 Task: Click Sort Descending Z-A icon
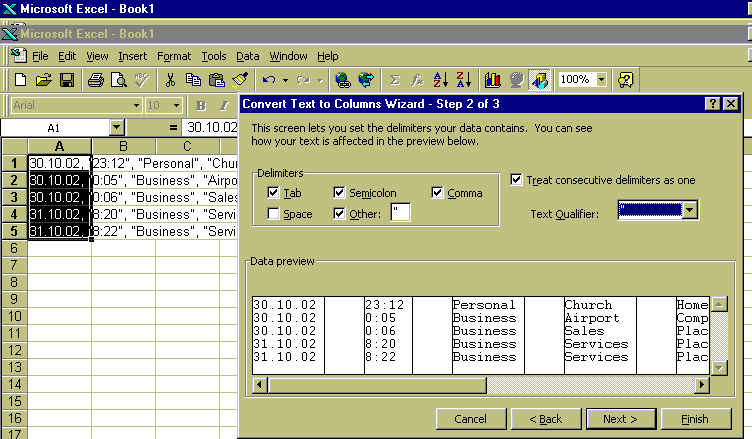pos(464,80)
